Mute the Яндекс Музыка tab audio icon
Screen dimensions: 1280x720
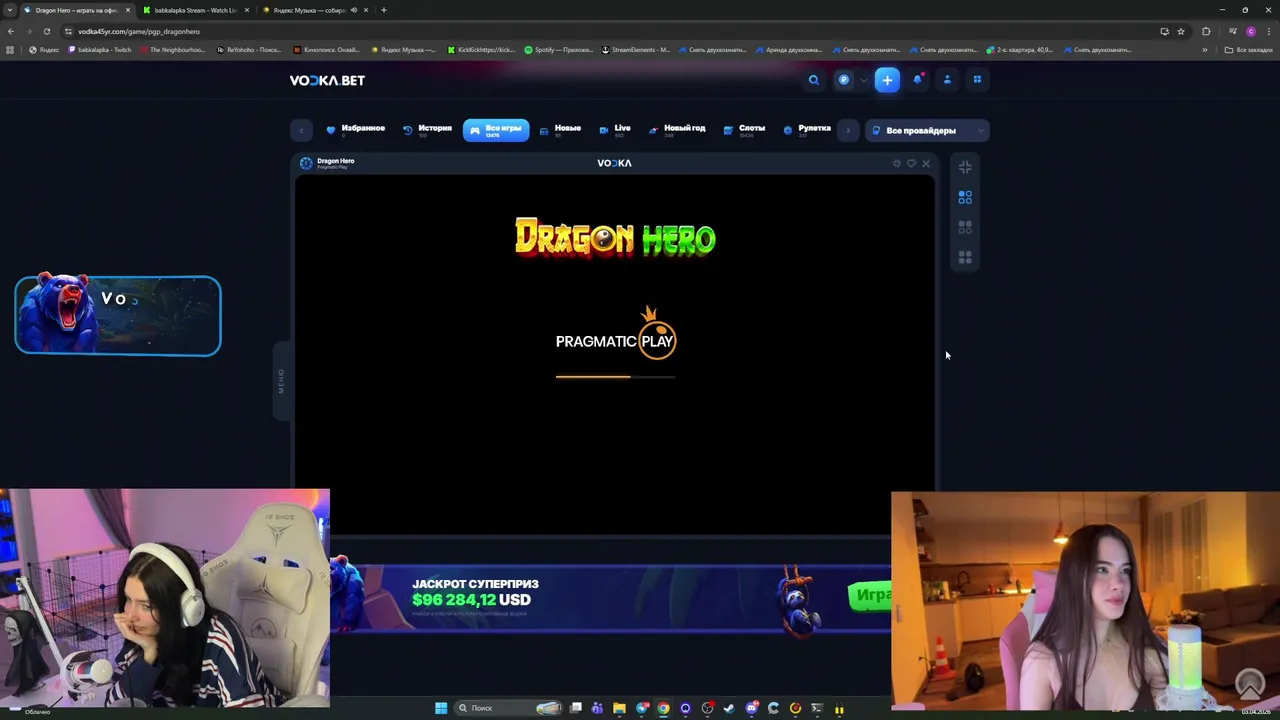click(354, 10)
